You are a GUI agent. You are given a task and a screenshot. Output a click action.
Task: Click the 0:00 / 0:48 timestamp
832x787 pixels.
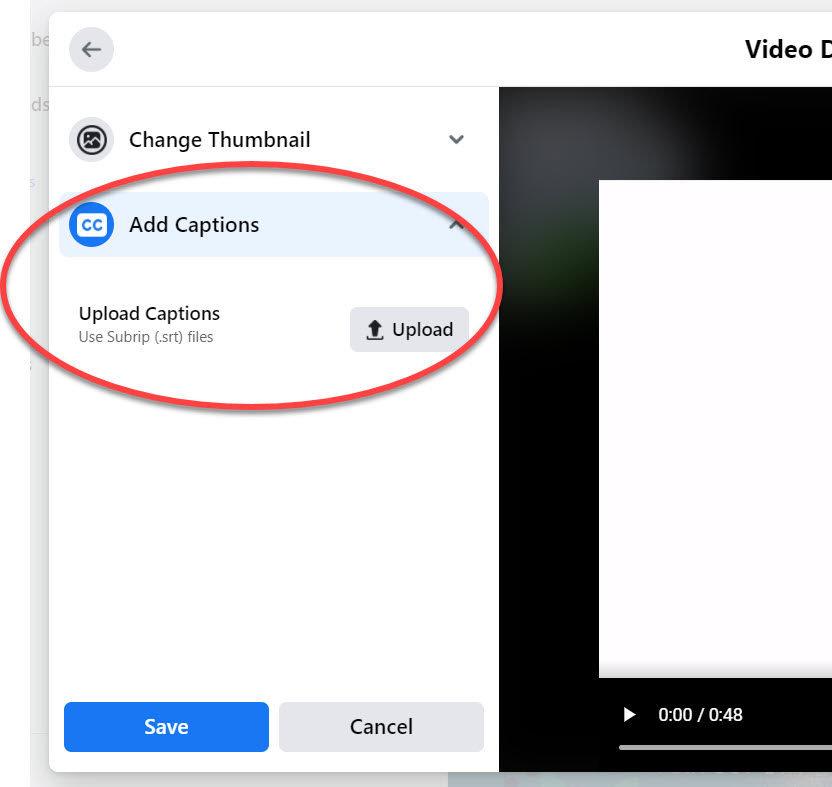click(x=702, y=714)
